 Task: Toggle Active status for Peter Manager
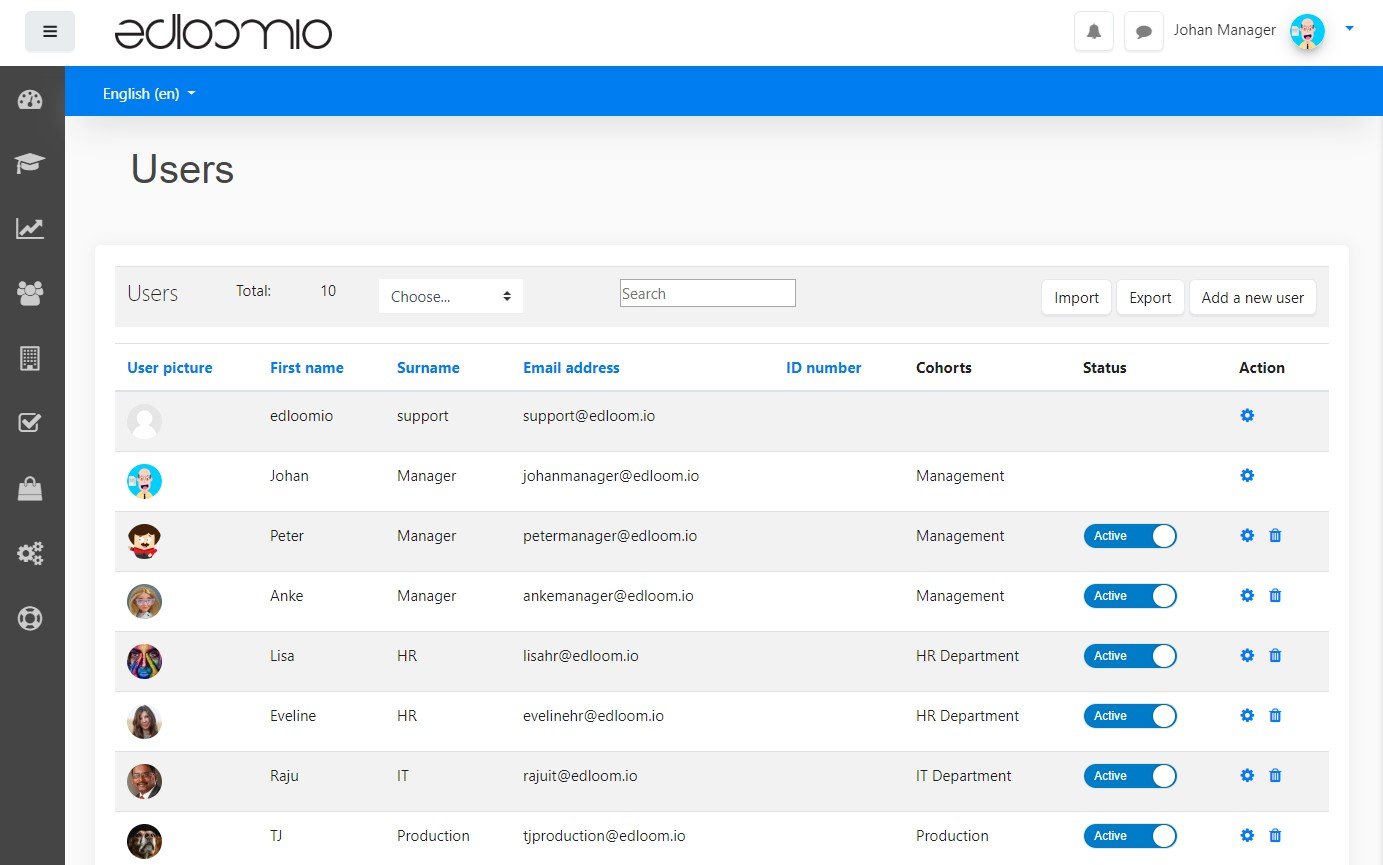click(1130, 536)
